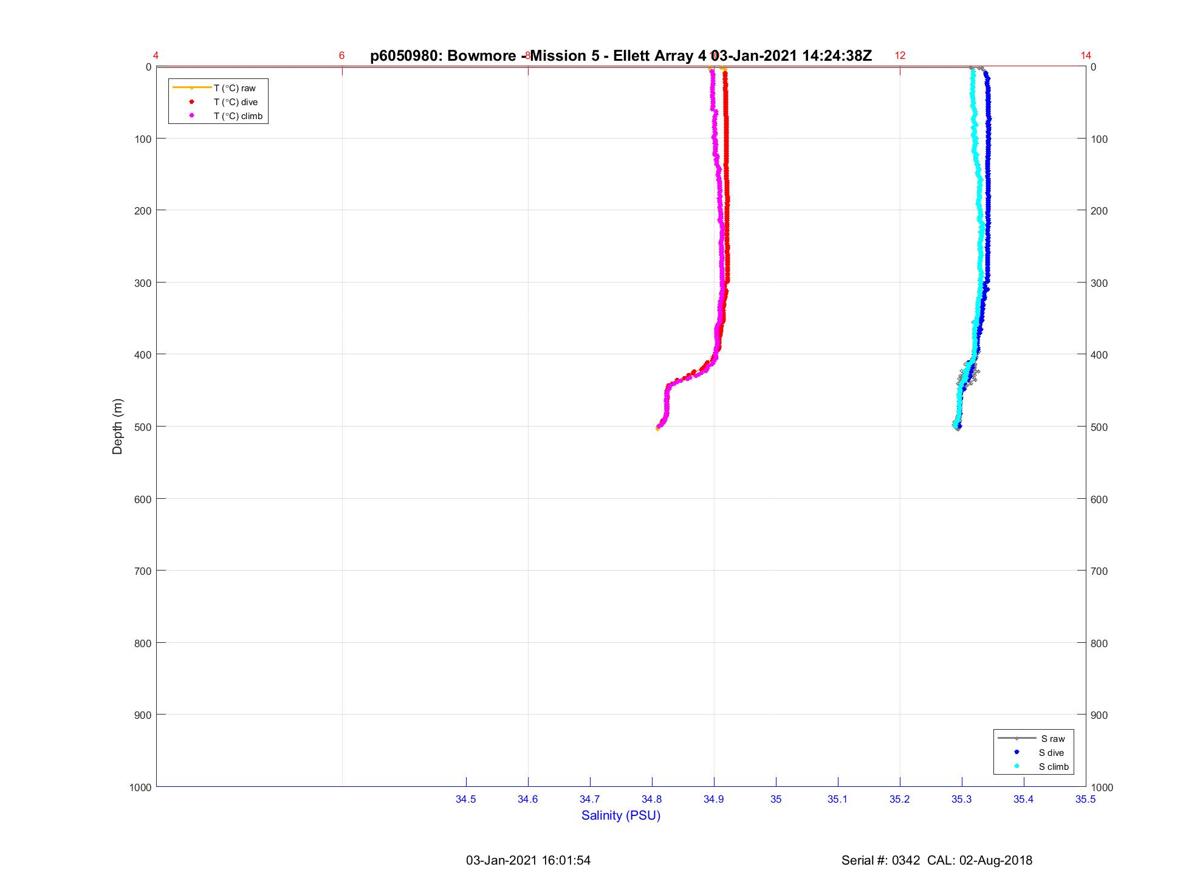
Task: Click the left axis 800 depth tick label
Action: point(143,643)
